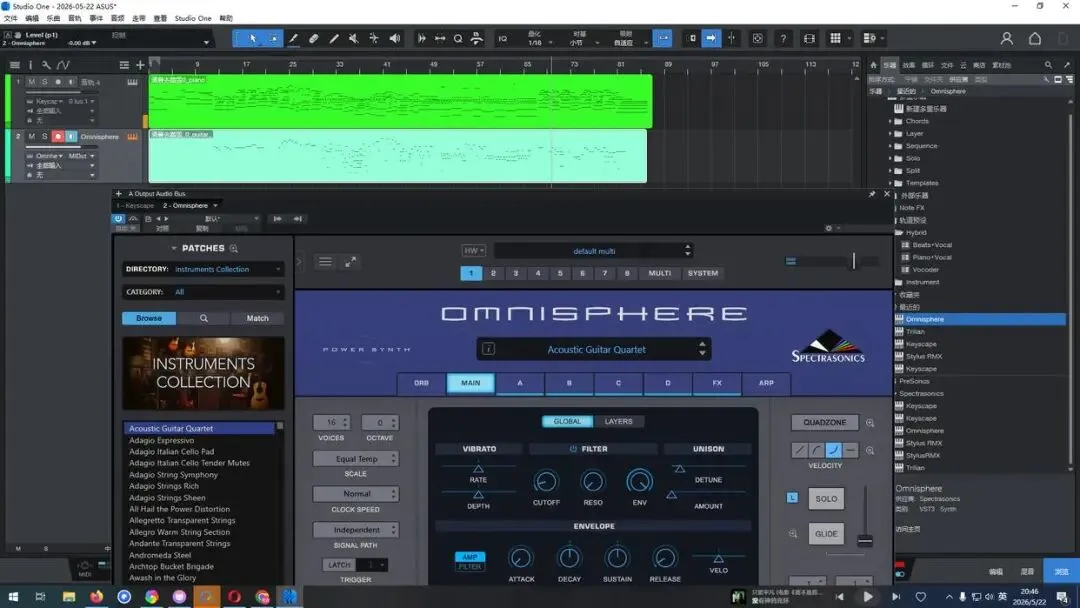Add a new track with plus icon

click(x=140, y=65)
